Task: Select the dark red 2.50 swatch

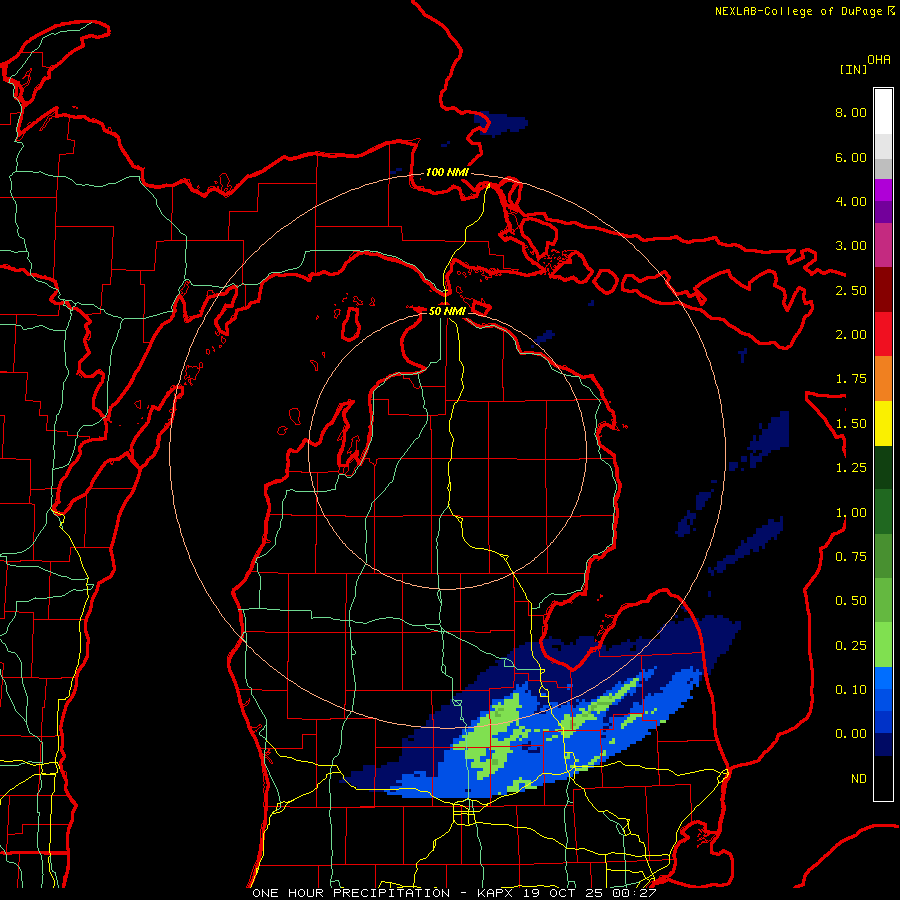Action: (883, 290)
